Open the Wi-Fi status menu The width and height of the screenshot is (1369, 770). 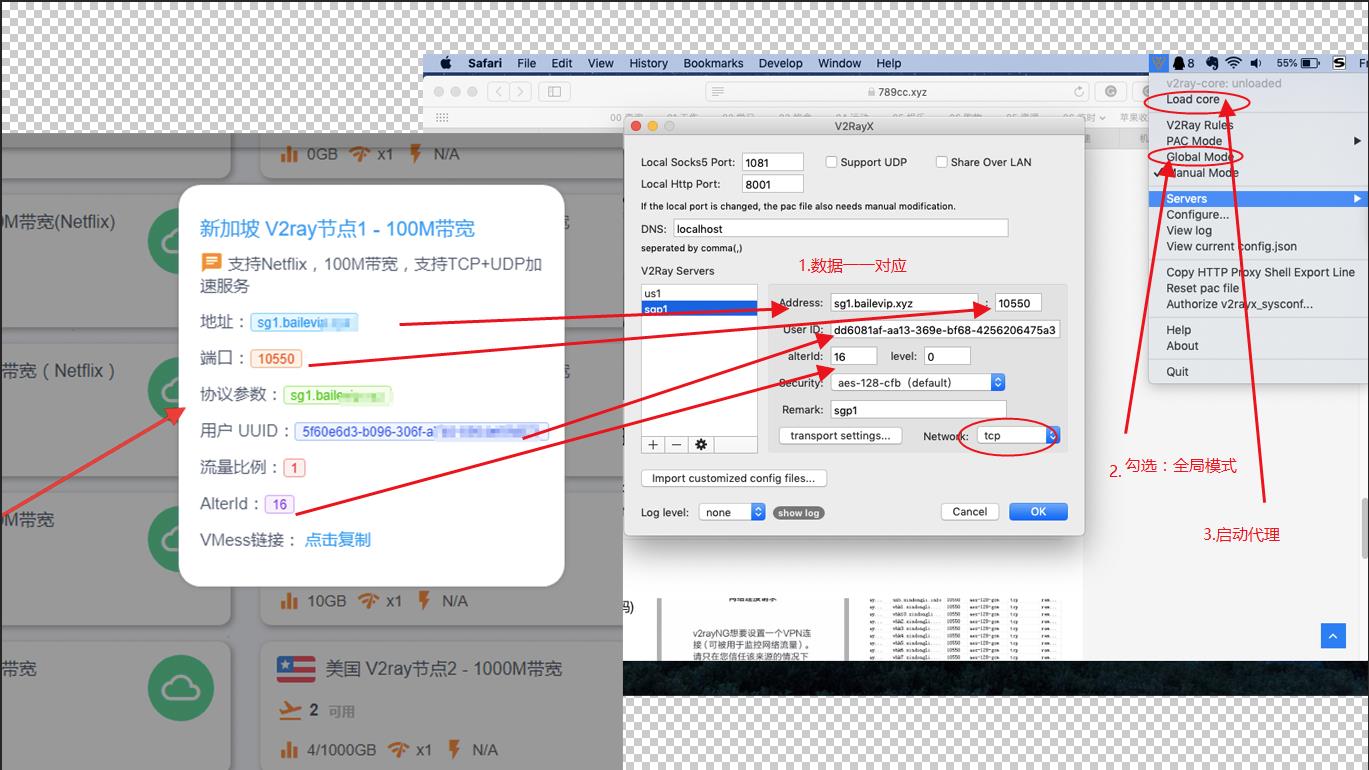(1234, 63)
